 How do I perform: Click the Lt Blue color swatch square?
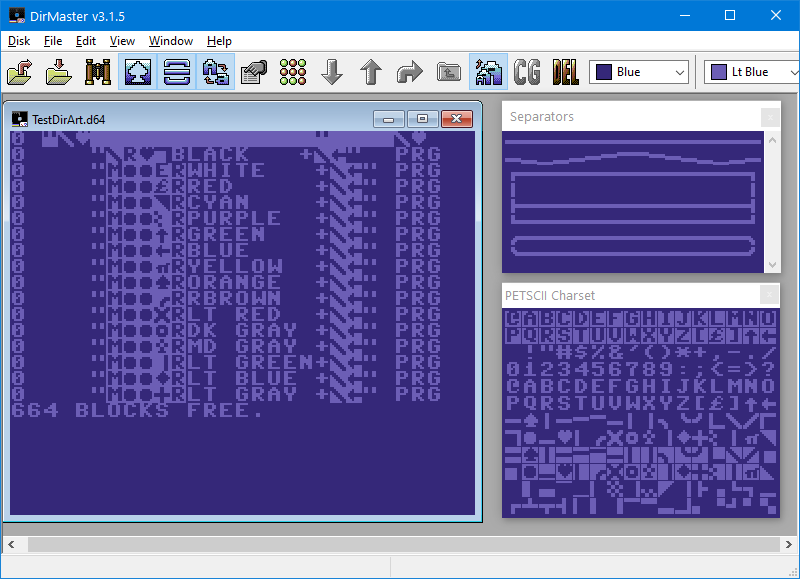719,72
